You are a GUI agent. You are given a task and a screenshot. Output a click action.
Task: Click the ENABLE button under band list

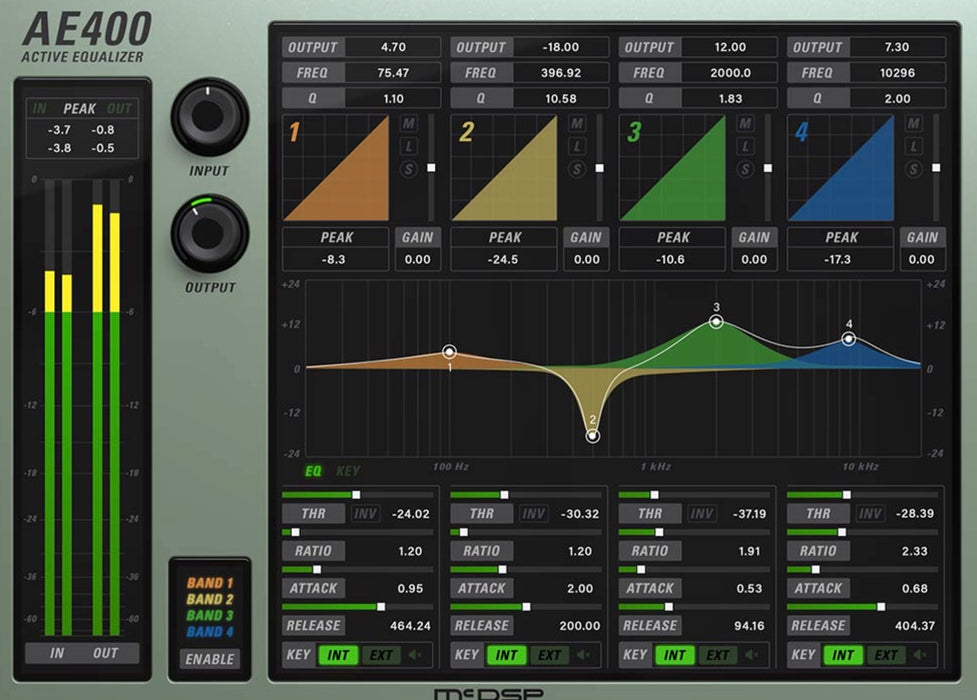click(209, 659)
